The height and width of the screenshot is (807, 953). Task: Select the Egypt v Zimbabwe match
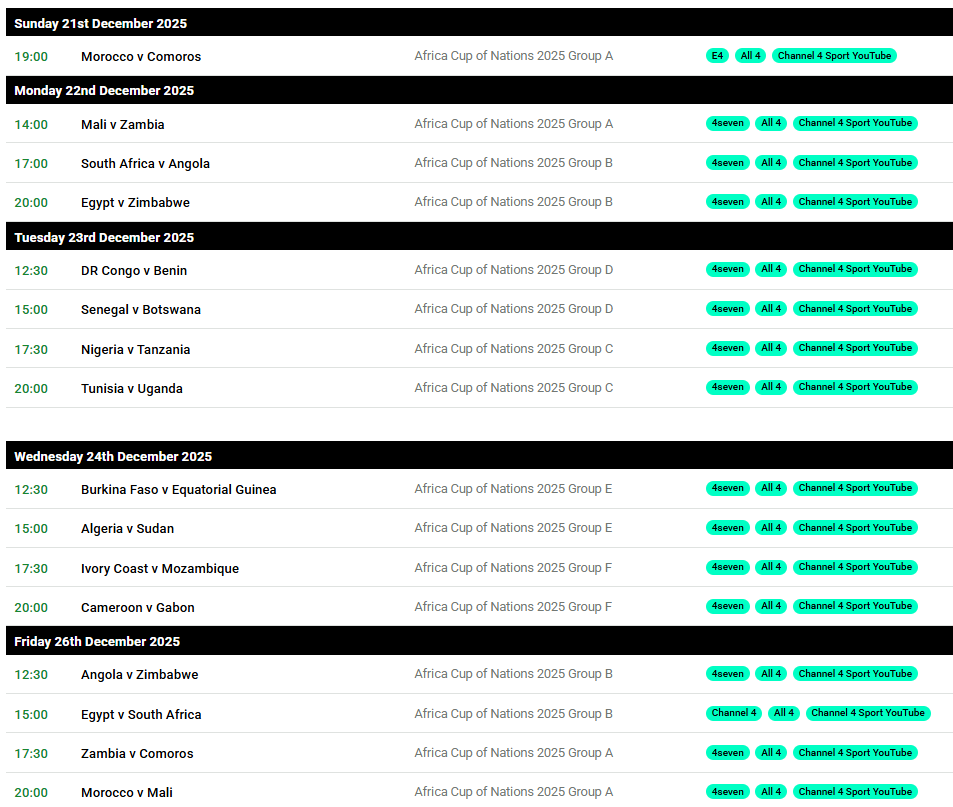click(x=136, y=202)
